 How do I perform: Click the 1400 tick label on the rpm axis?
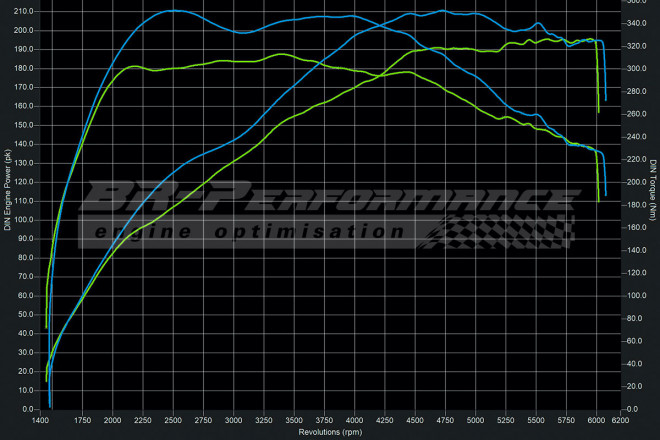click(x=42, y=423)
